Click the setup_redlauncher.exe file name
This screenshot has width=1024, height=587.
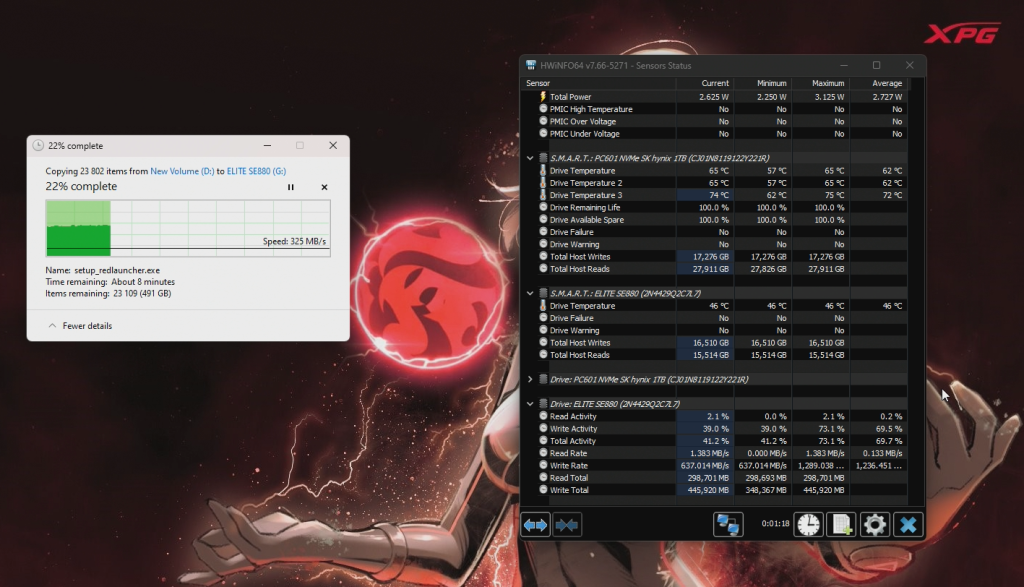117,270
